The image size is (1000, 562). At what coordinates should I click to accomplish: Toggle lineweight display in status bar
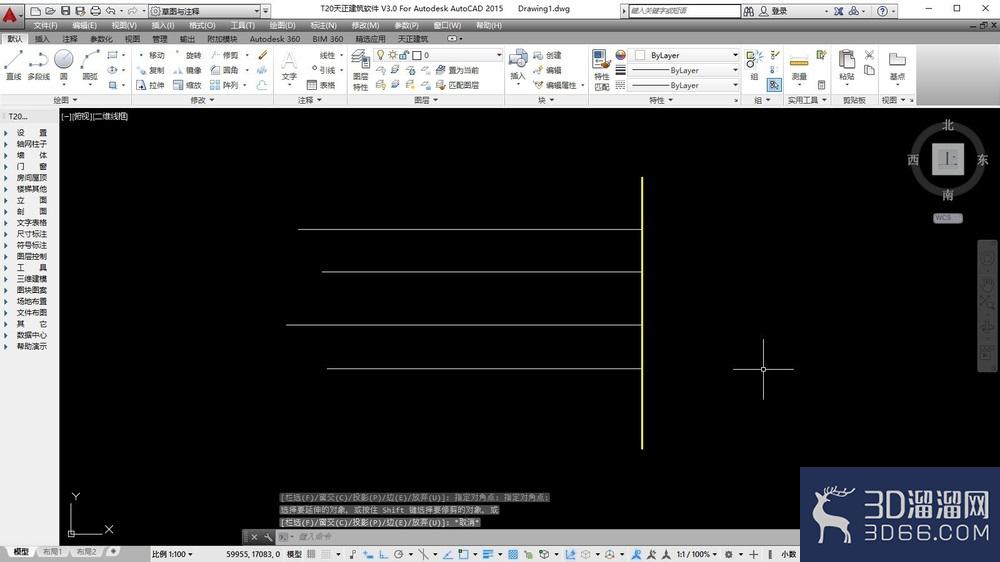click(489, 554)
